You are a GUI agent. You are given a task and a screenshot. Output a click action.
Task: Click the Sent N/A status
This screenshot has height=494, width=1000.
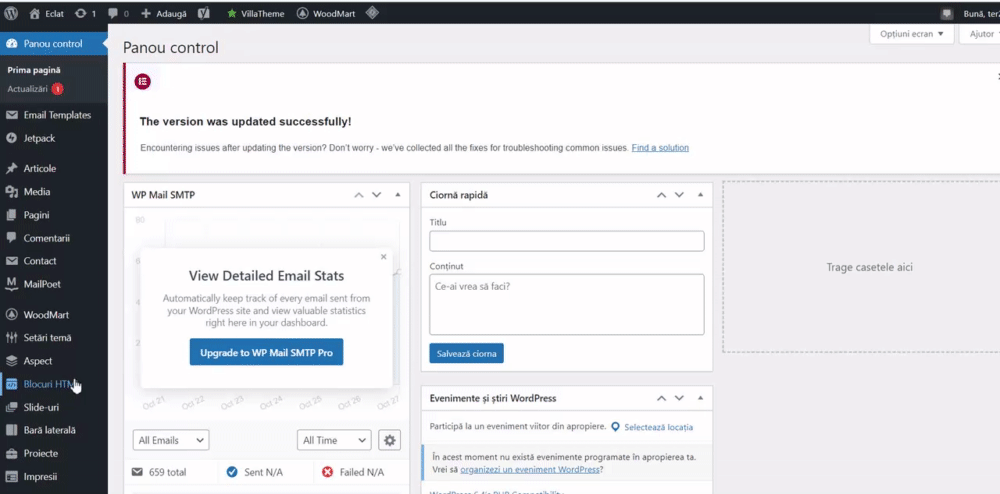(x=254, y=472)
